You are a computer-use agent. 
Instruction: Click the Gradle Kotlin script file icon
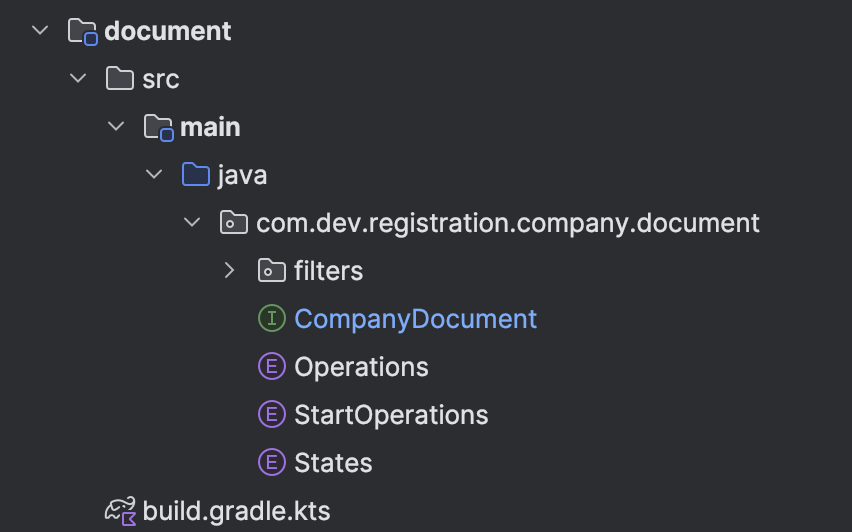pos(120,511)
